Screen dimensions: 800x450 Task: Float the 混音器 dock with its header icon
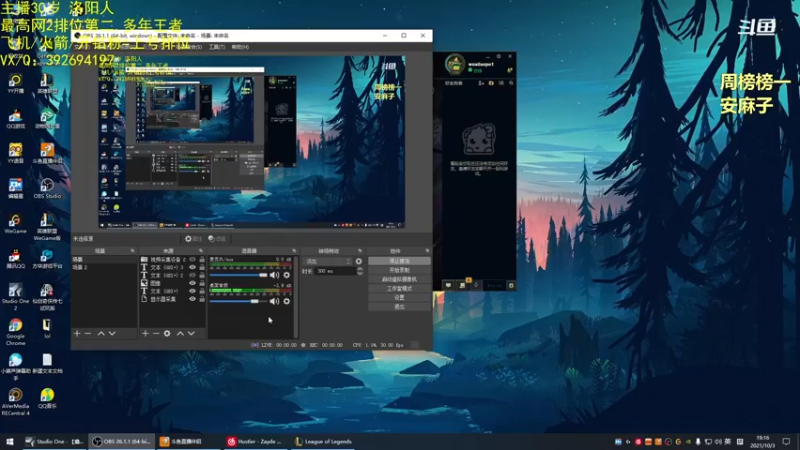(x=294, y=251)
